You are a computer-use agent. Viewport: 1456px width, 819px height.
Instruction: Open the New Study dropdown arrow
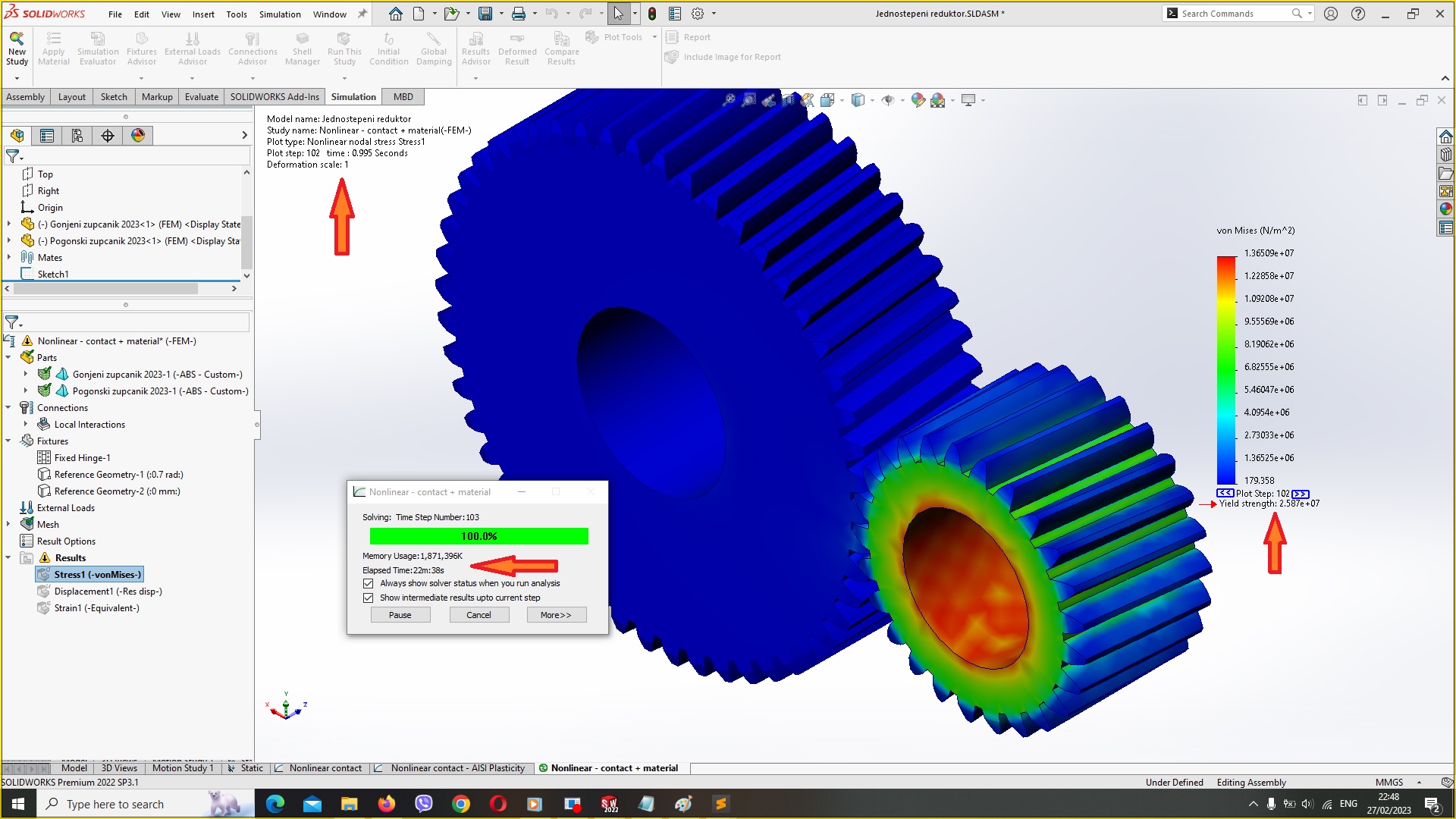click(17, 78)
